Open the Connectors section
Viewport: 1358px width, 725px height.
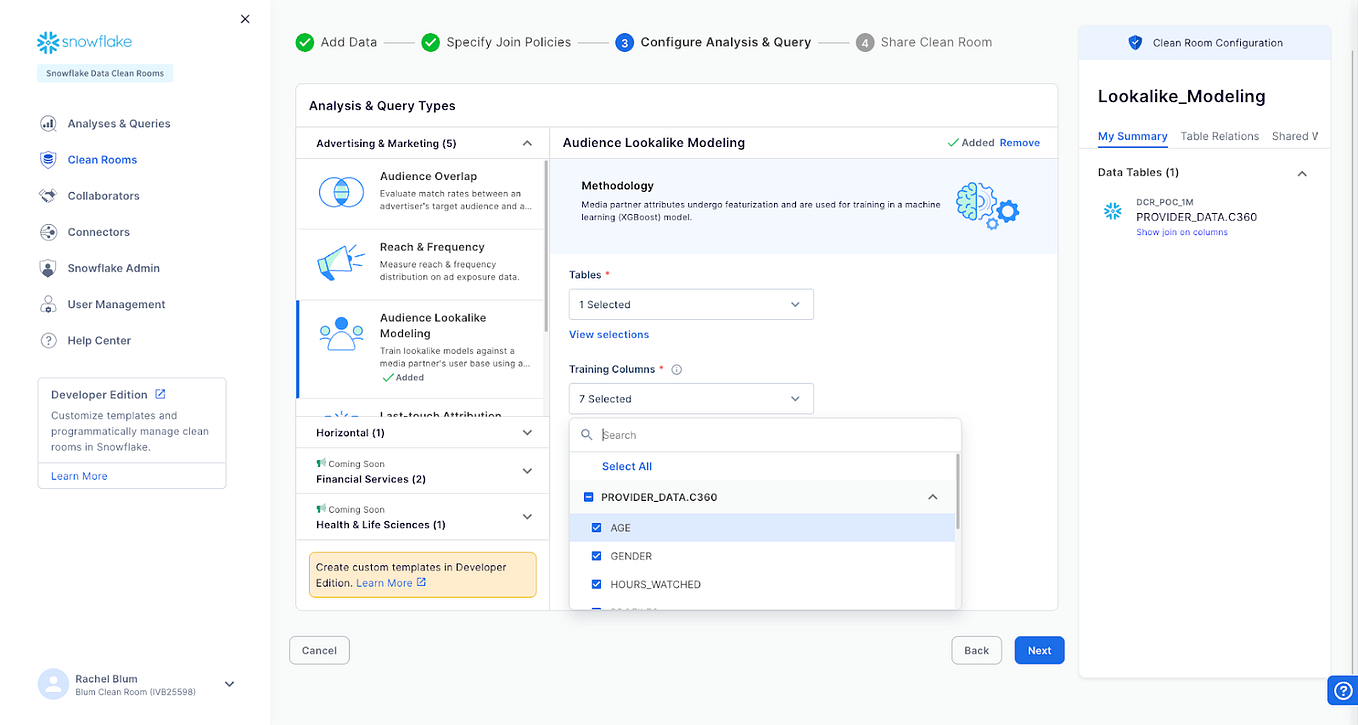[99, 231]
